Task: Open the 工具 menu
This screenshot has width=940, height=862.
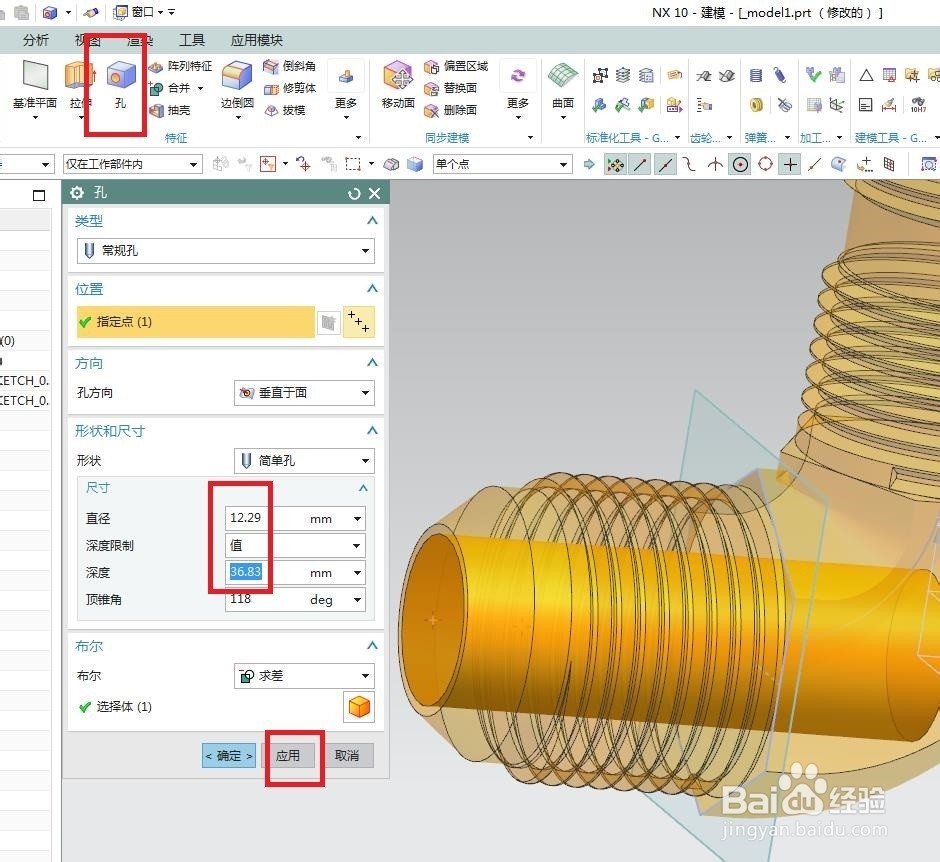Action: [192, 40]
